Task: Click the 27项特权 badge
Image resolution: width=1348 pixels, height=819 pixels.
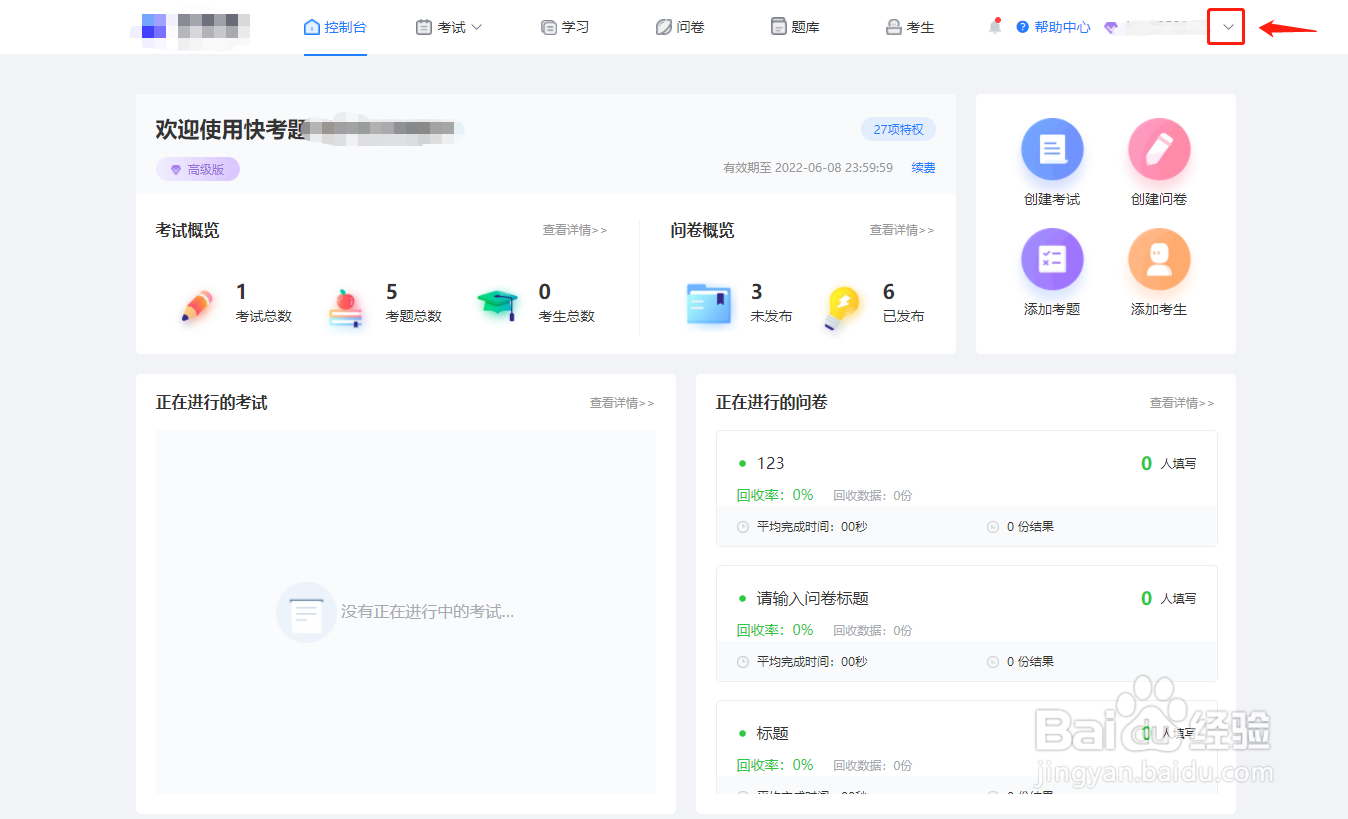Action: tap(897, 129)
